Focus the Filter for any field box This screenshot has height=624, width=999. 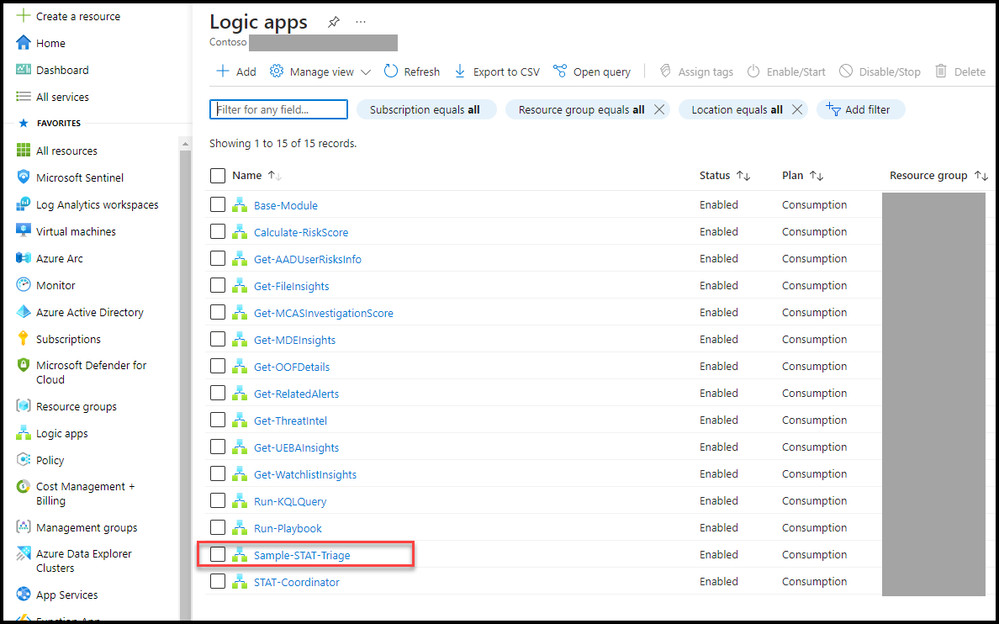(278, 110)
